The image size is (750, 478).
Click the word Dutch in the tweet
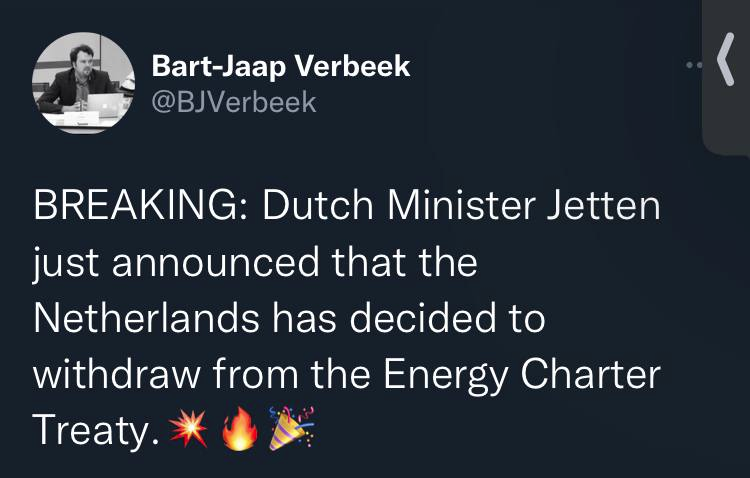pos(318,208)
